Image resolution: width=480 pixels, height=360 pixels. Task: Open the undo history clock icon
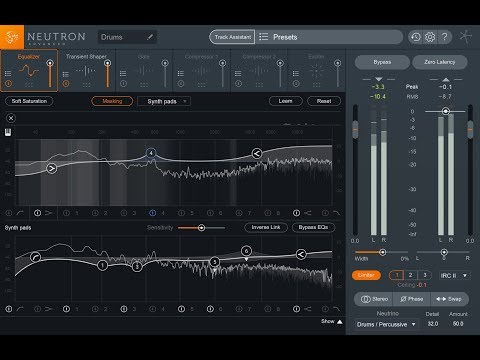[416, 37]
